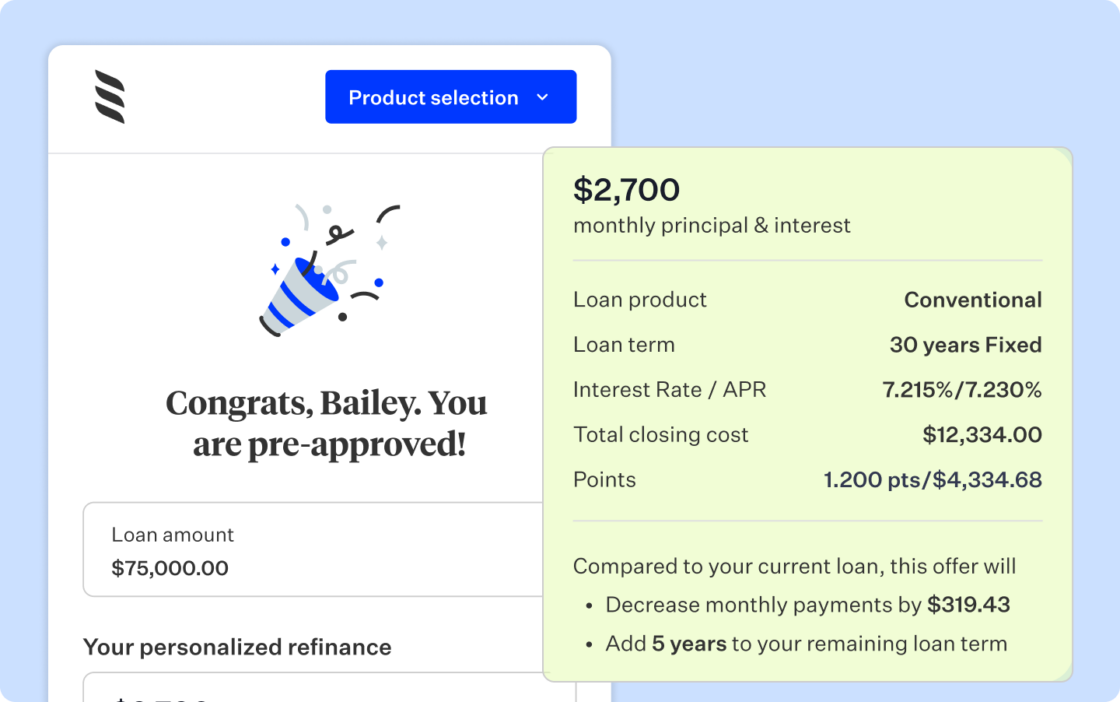Select the 30 years Fixed term
Viewport: 1120px width, 702px height.
966,345
